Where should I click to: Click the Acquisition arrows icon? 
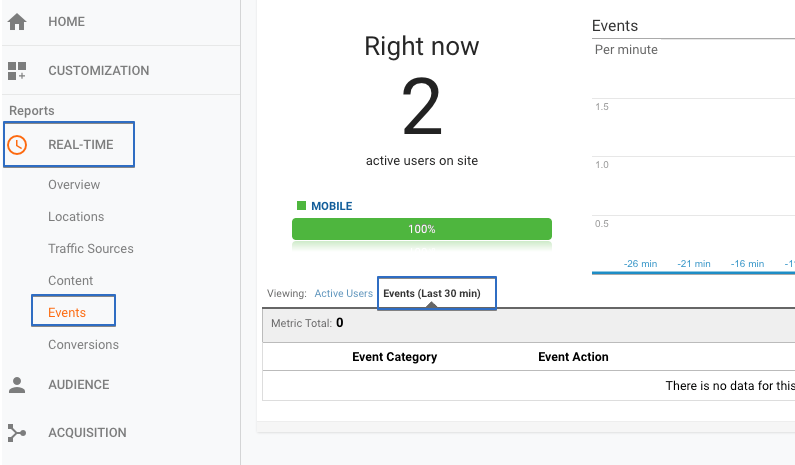pos(17,433)
